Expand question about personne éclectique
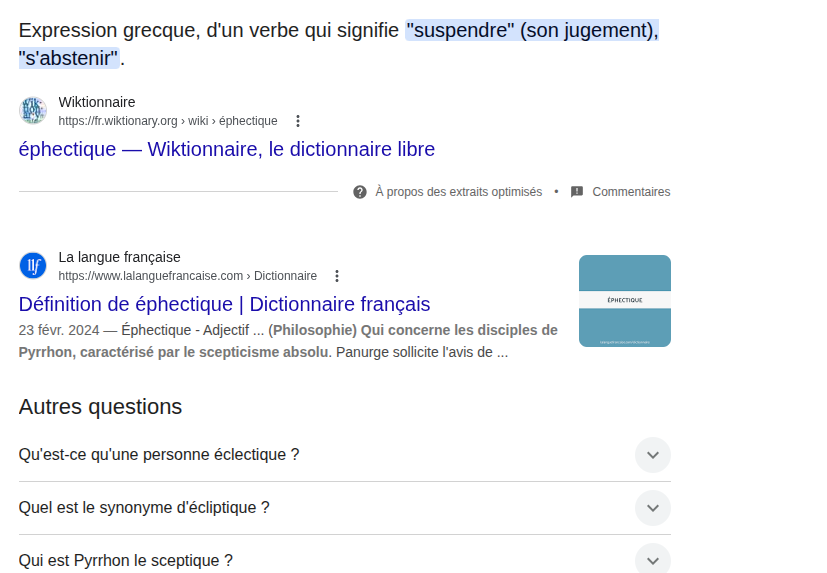The image size is (827, 573). pos(653,455)
